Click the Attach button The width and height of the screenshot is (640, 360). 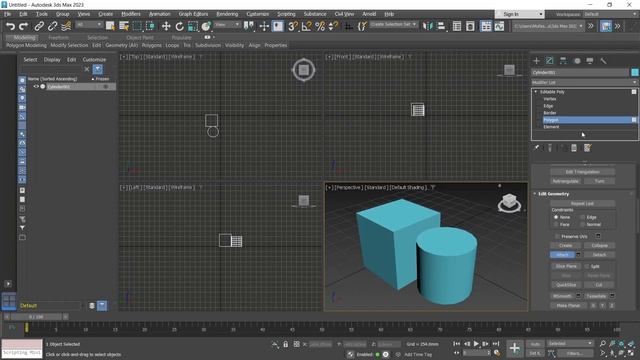pos(562,255)
